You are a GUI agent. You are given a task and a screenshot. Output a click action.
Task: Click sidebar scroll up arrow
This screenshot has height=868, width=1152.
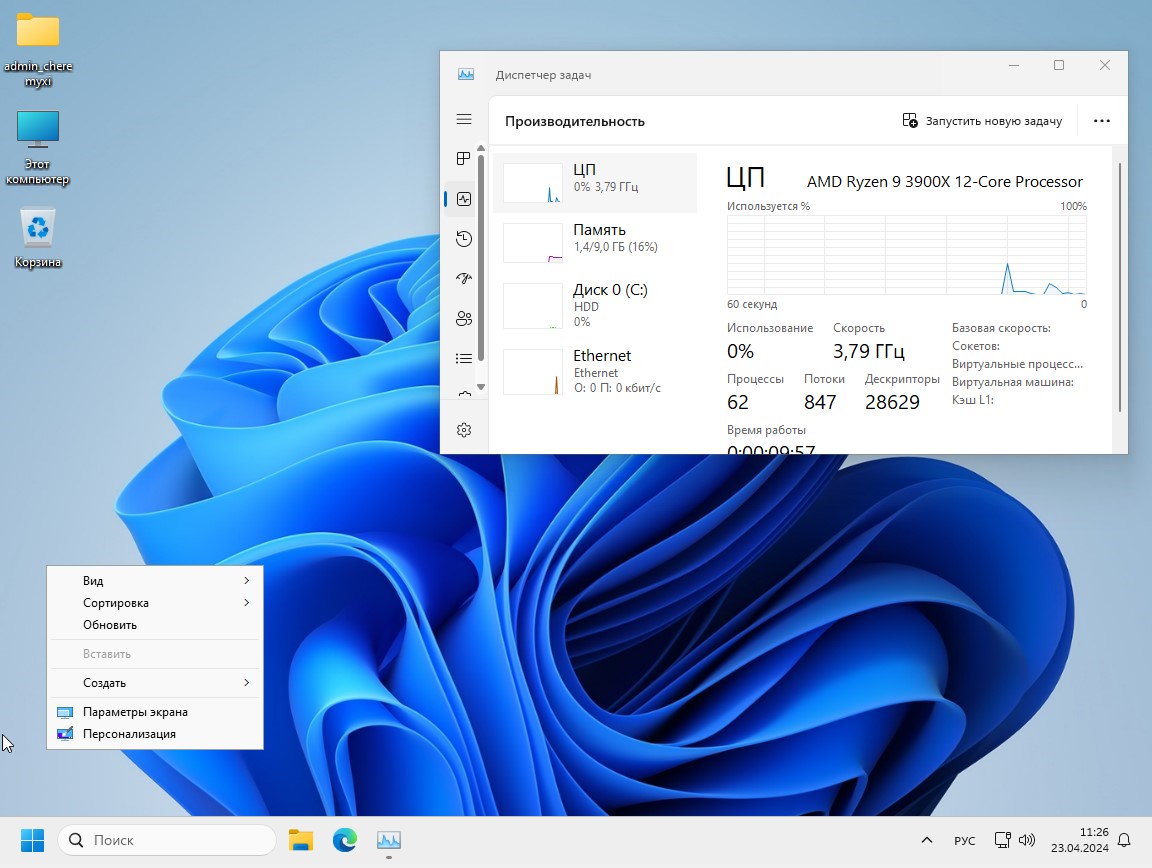(x=481, y=148)
